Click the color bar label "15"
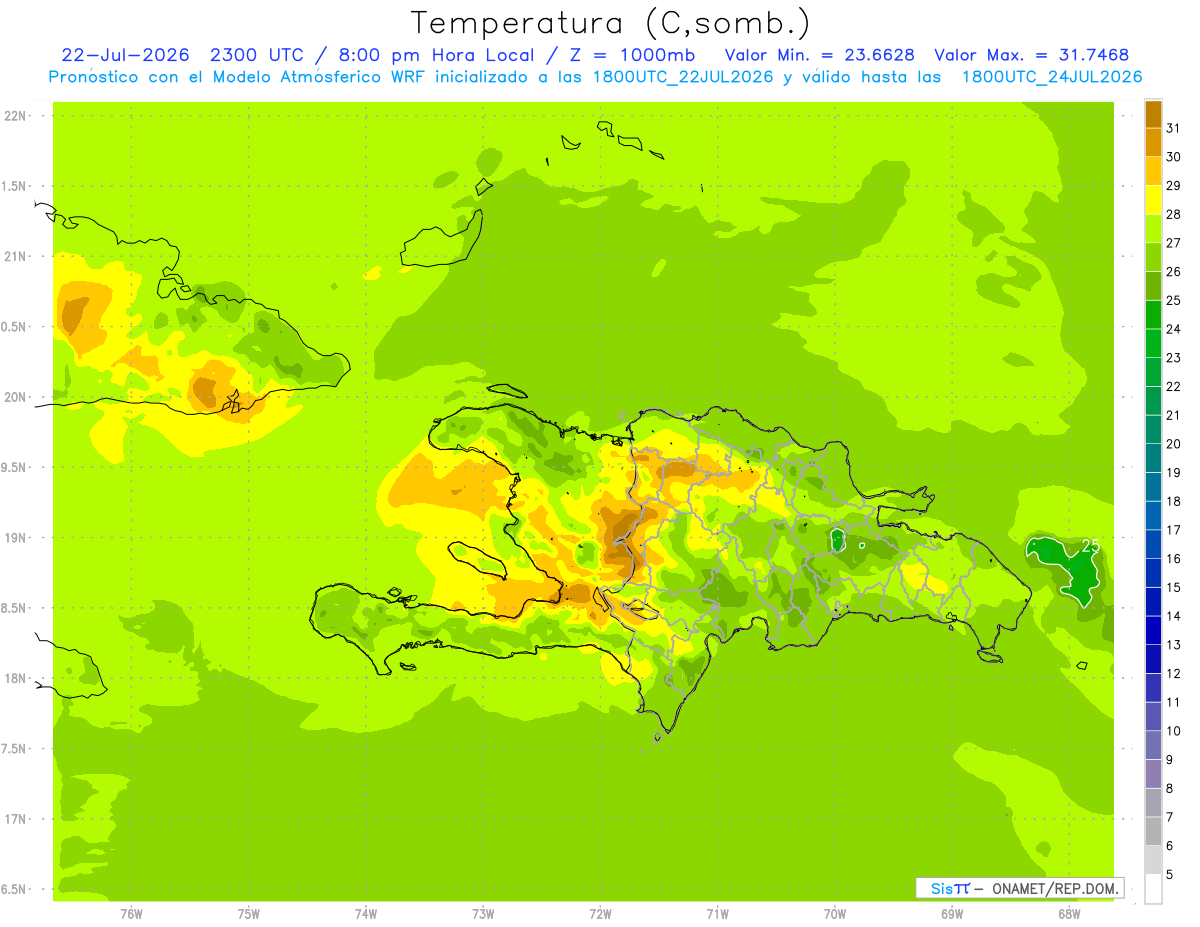The width and height of the screenshot is (1200, 927). 1174,588
